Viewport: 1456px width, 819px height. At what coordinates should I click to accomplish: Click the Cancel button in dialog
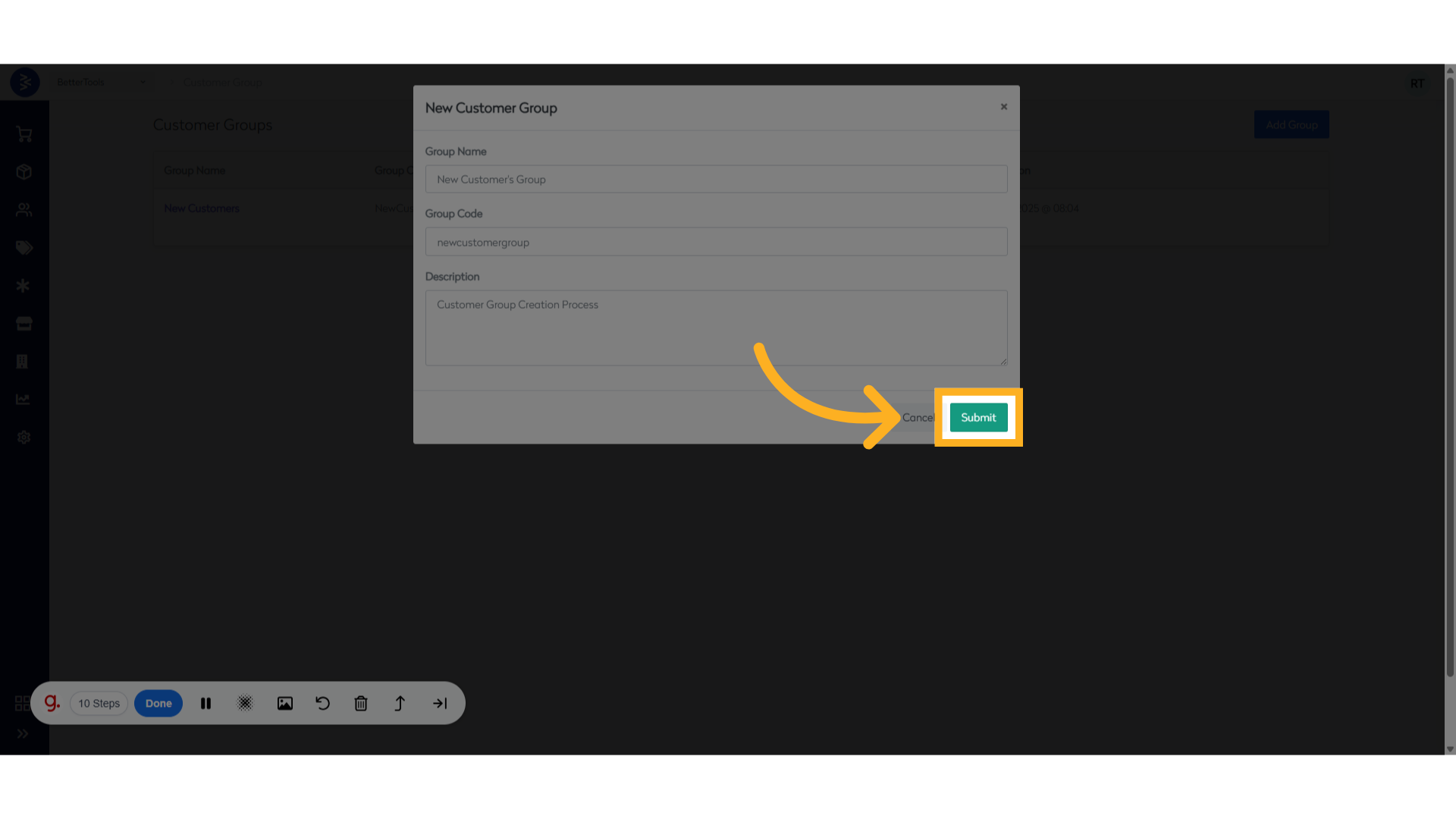(918, 418)
